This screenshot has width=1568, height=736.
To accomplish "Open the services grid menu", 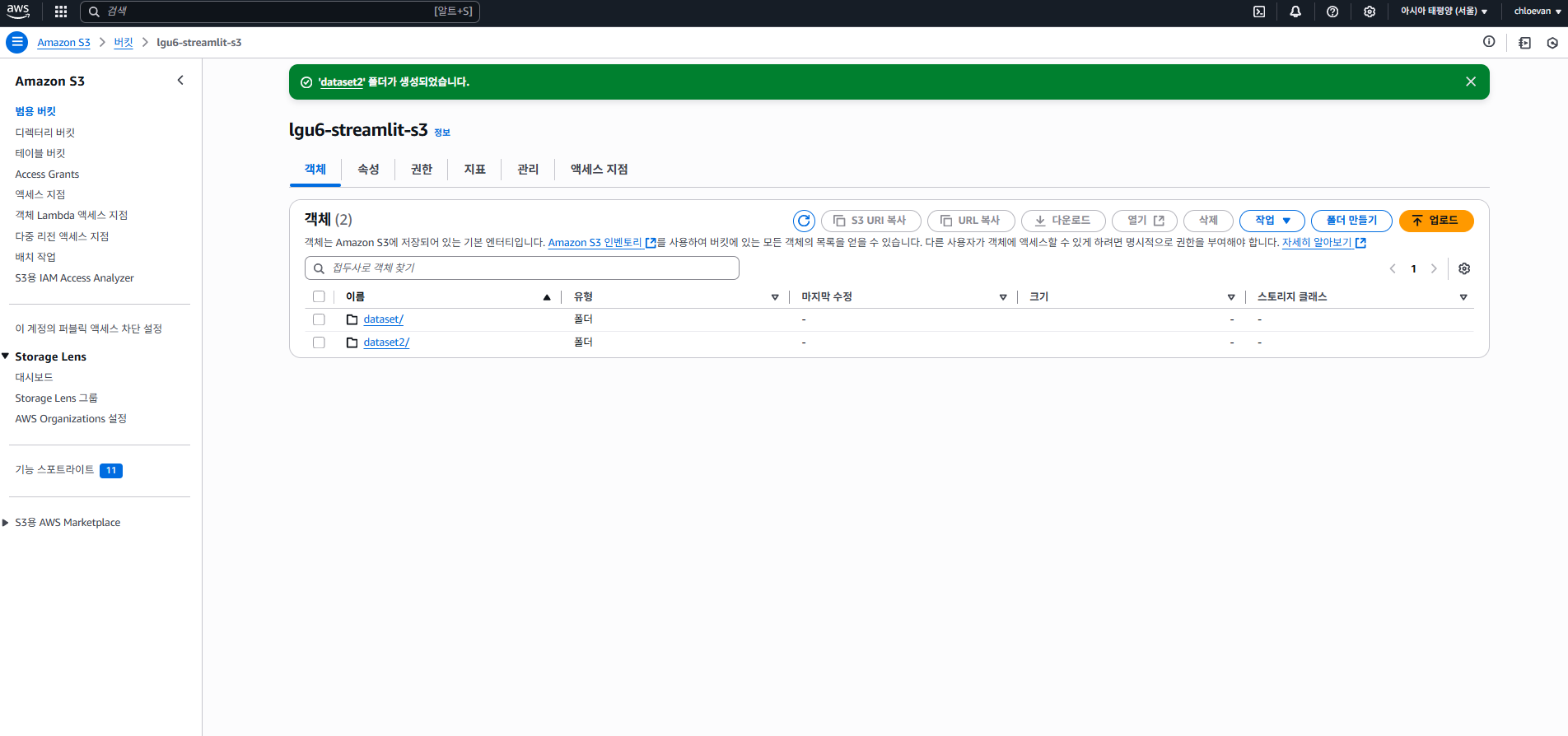I will coord(61,12).
